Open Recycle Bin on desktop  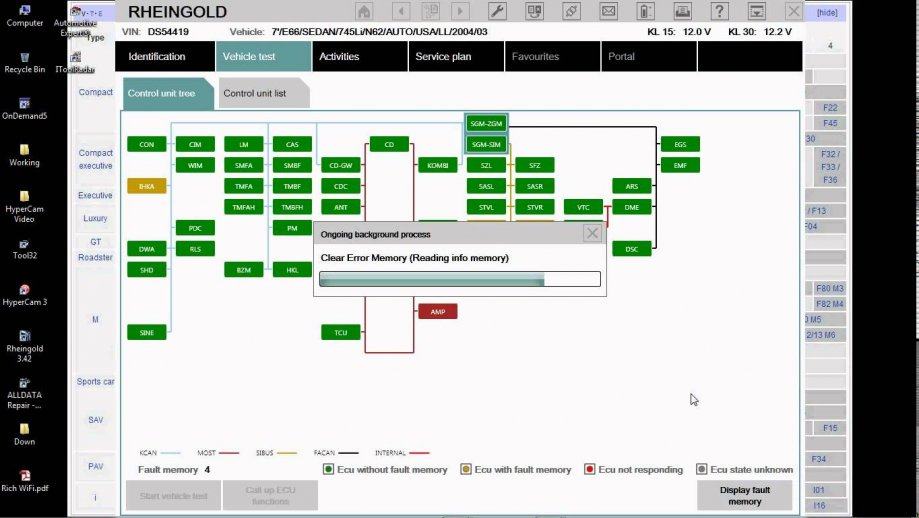pyautogui.click(x=25, y=63)
